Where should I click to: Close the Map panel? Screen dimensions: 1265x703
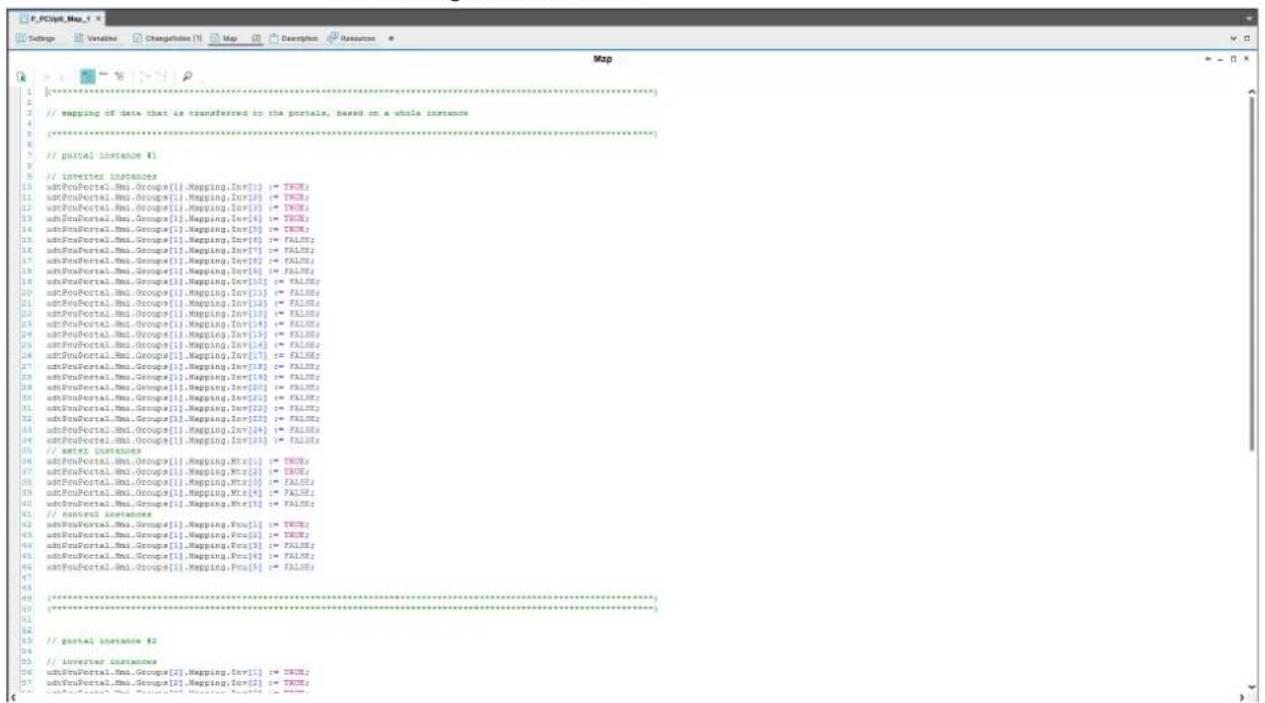1246,59
